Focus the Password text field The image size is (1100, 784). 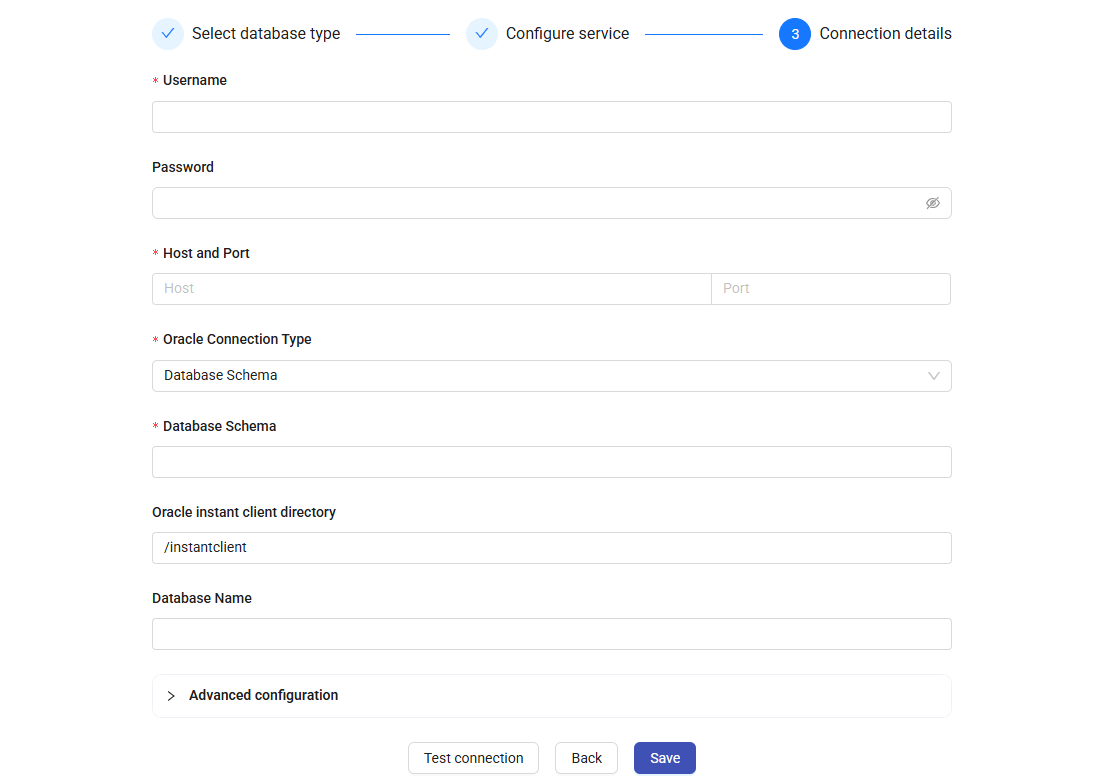pyautogui.click(x=535, y=203)
